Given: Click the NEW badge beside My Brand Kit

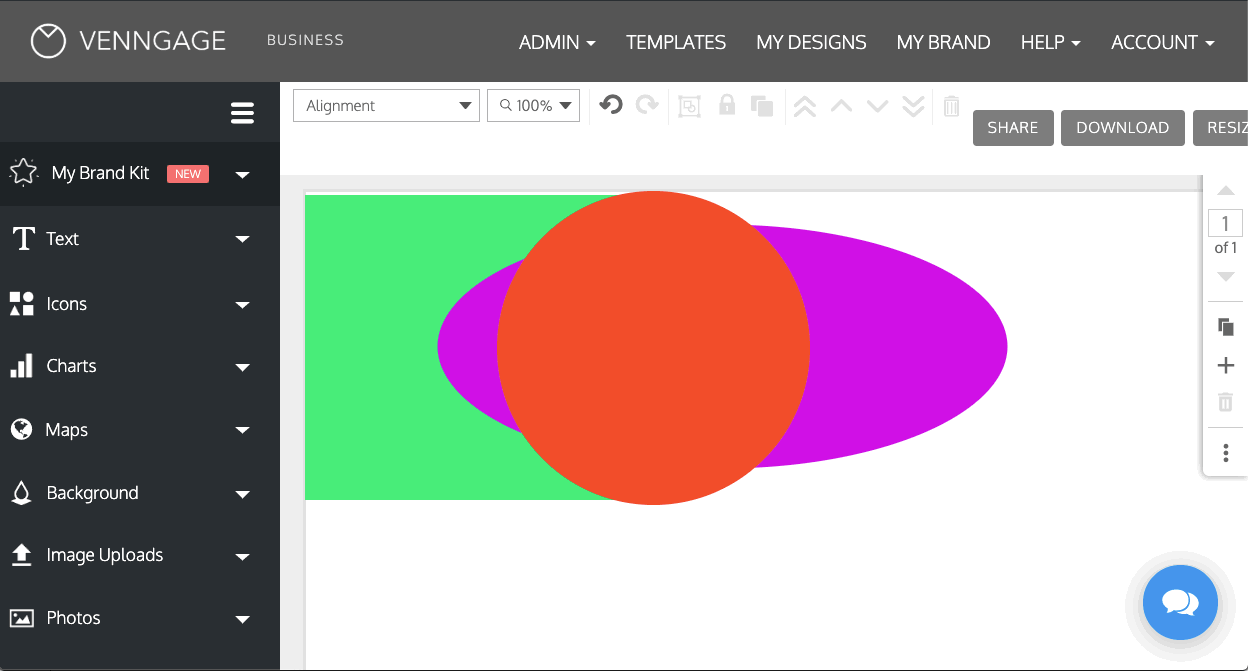Looking at the screenshot, I should click(x=188, y=174).
